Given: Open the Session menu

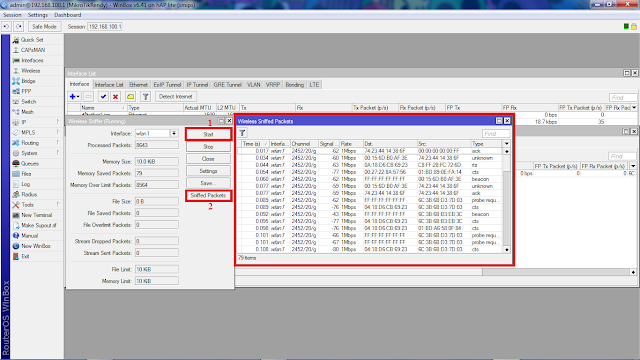Looking at the screenshot, I should point(12,15).
